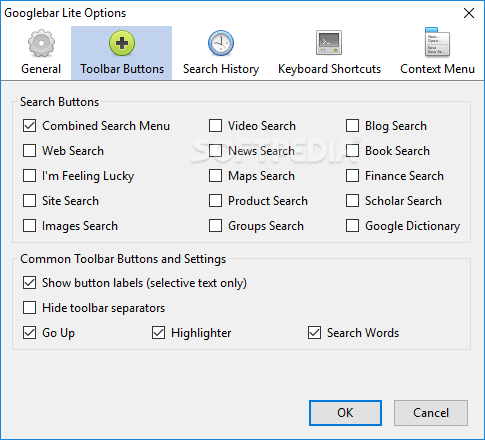The image size is (485, 440).
Task: Open the General gear icon tab
Action: [x=41, y=43]
